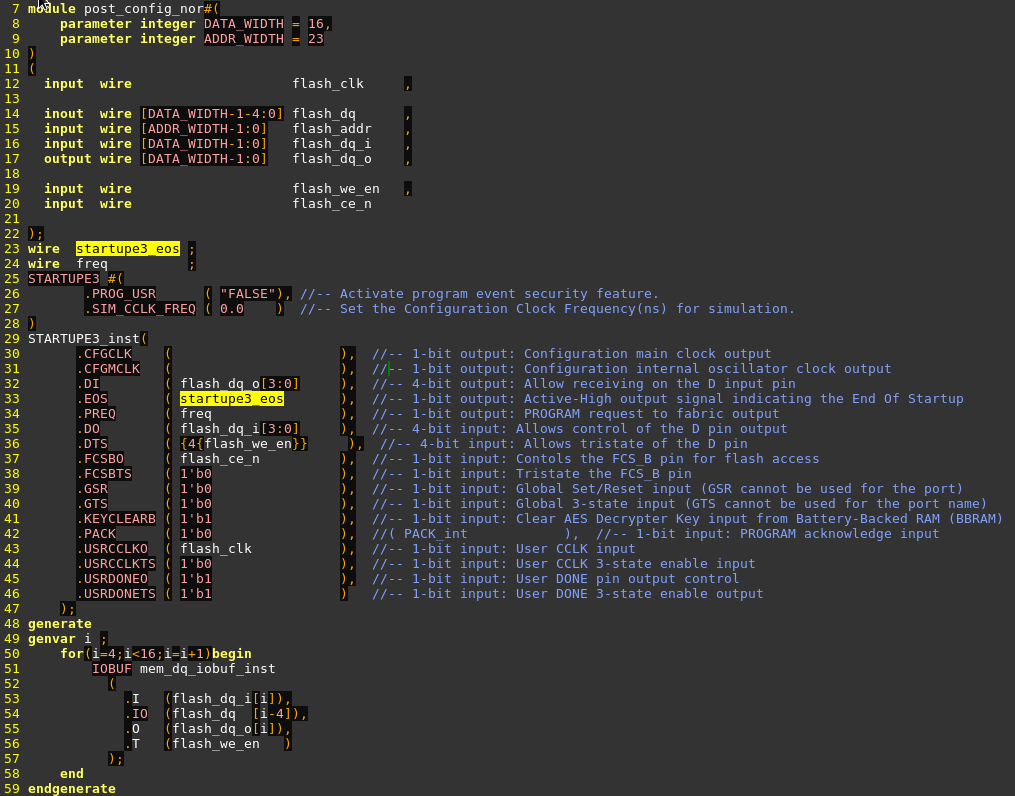Image resolution: width=1015 pixels, height=796 pixels.
Task: Click highlighted "startupe3_eos" wire on line 23
Action: 128,249
